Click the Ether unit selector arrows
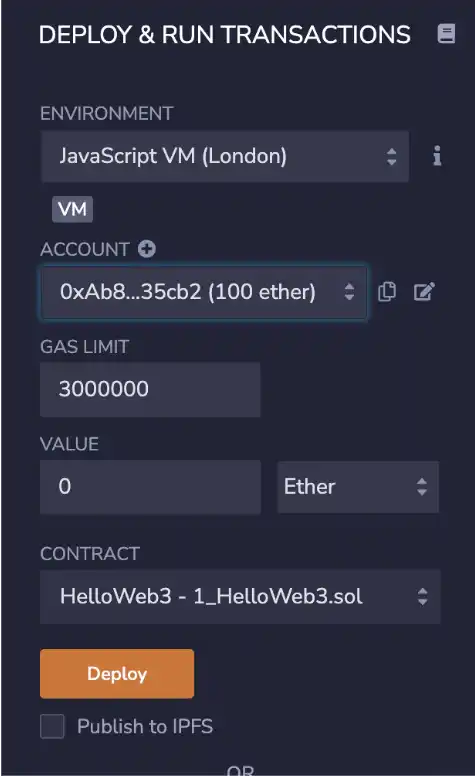This screenshot has width=475, height=776. (422, 486)
